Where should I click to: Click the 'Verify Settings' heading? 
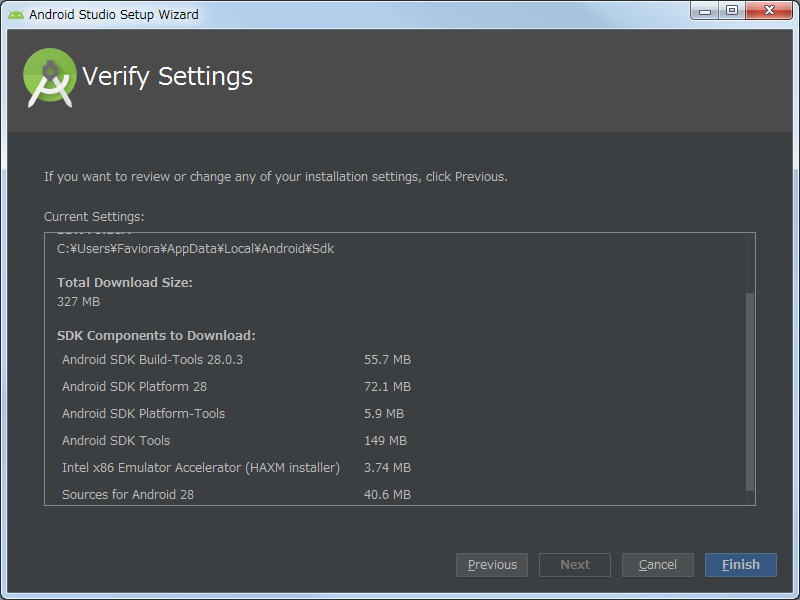click(x=167, y=77)
